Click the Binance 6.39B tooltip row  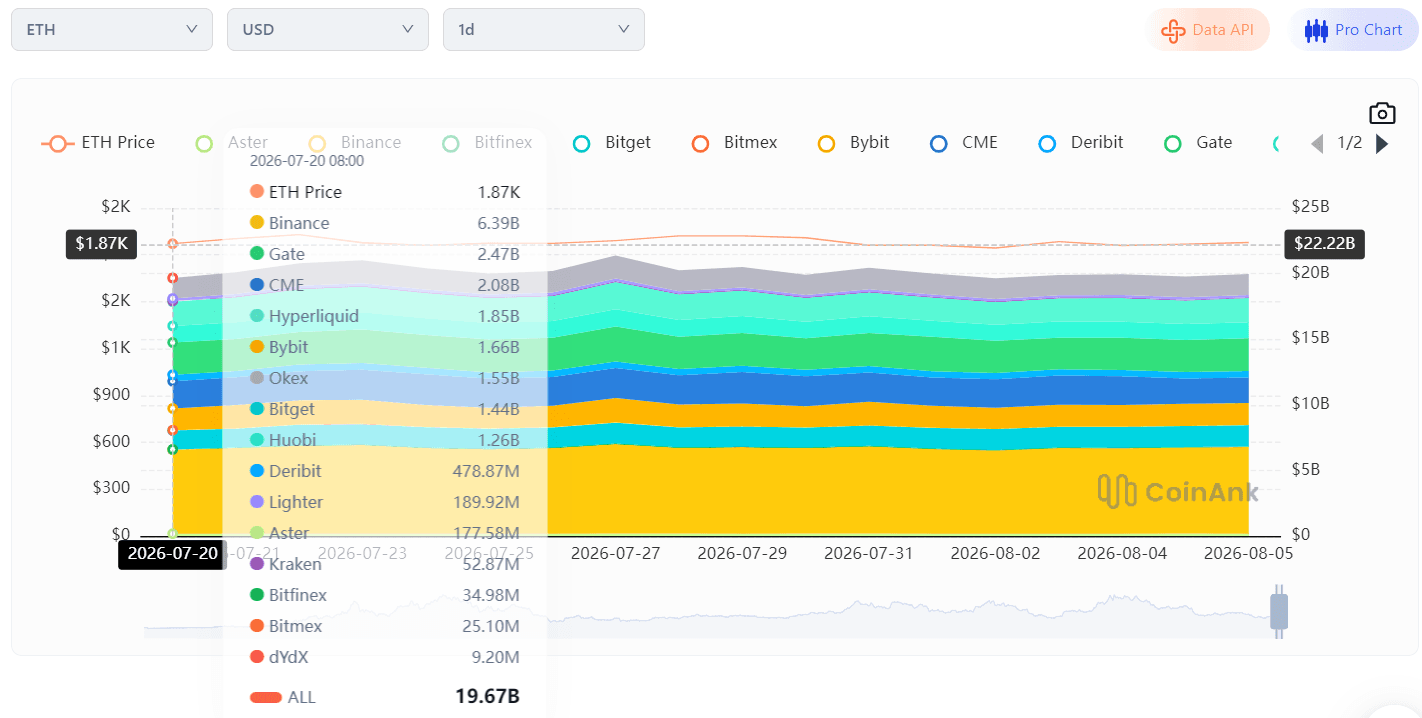[385, 223]
